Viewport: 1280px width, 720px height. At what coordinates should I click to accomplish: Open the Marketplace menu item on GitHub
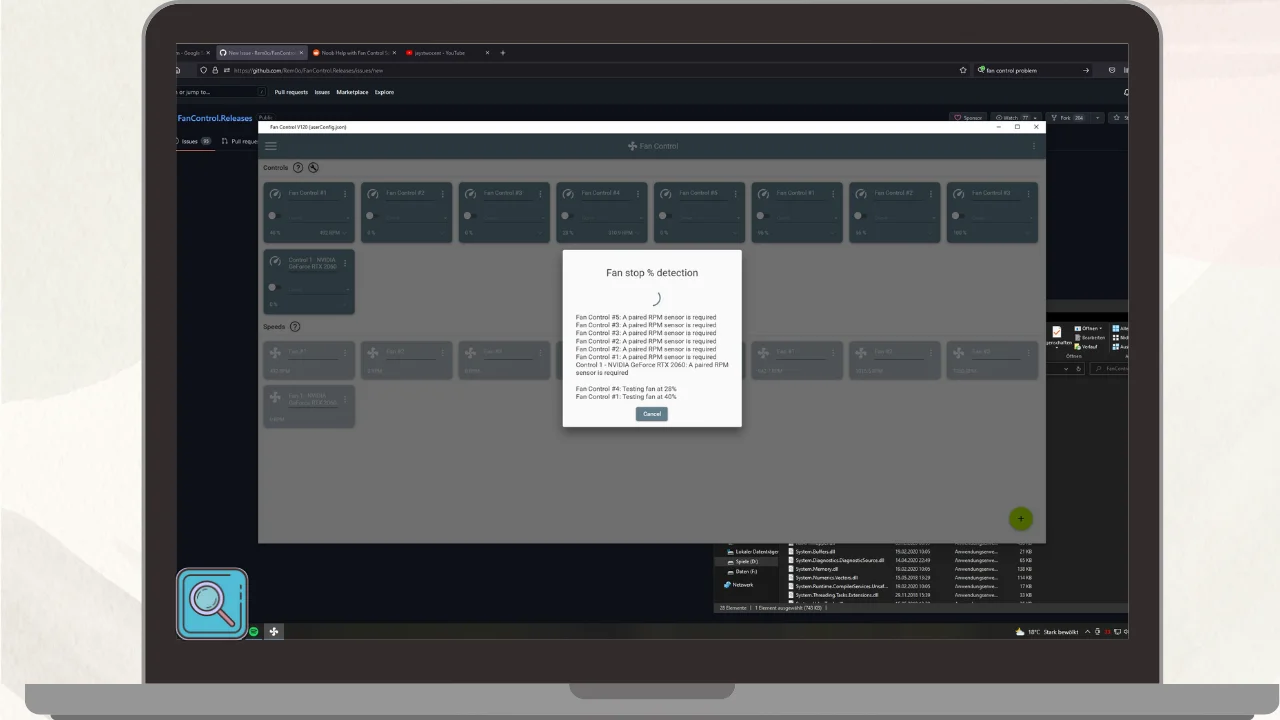click(x=352, y=92)
